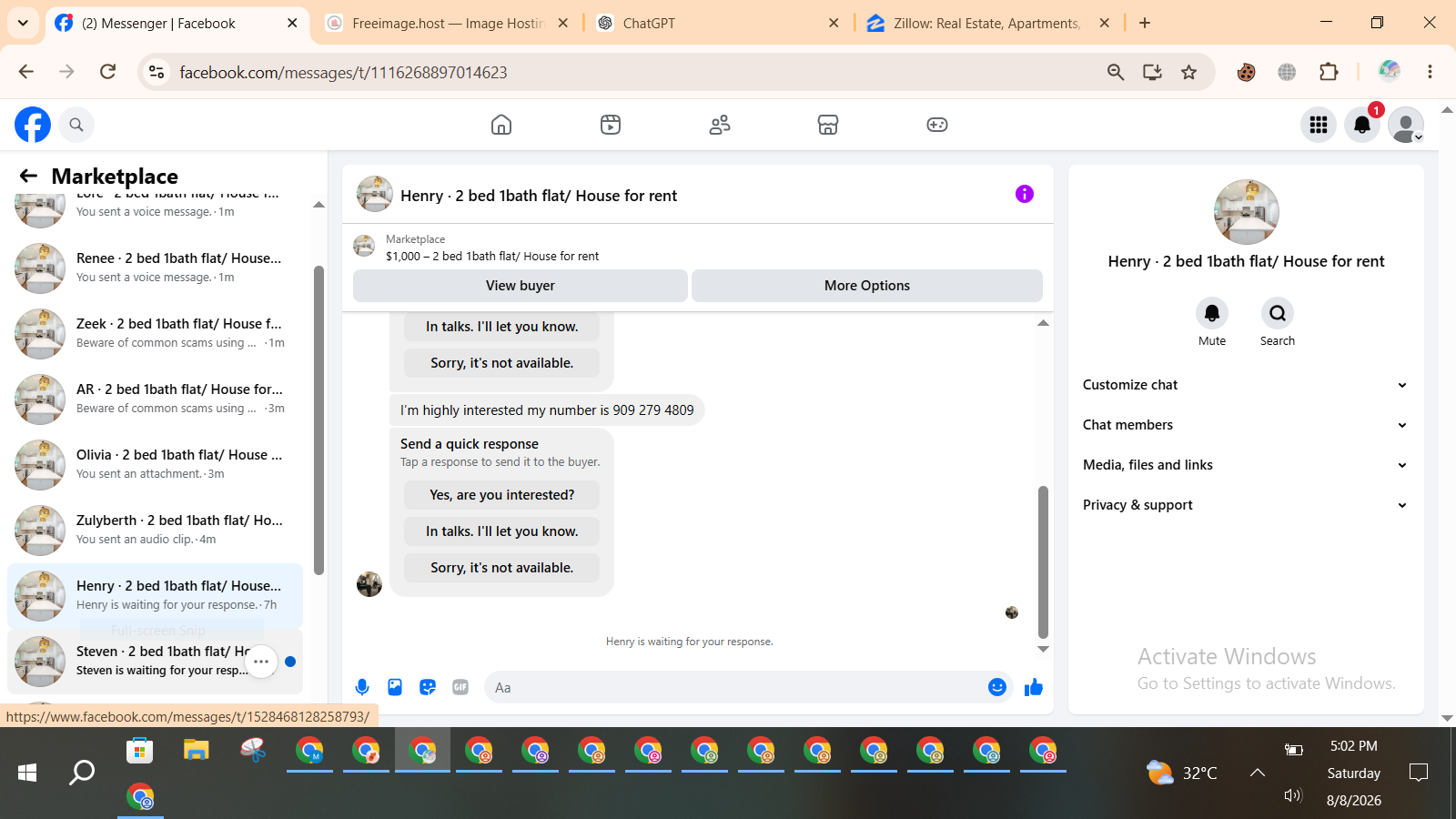Search within the Henry conversation
The image size is (1456, 819).
1278,313
